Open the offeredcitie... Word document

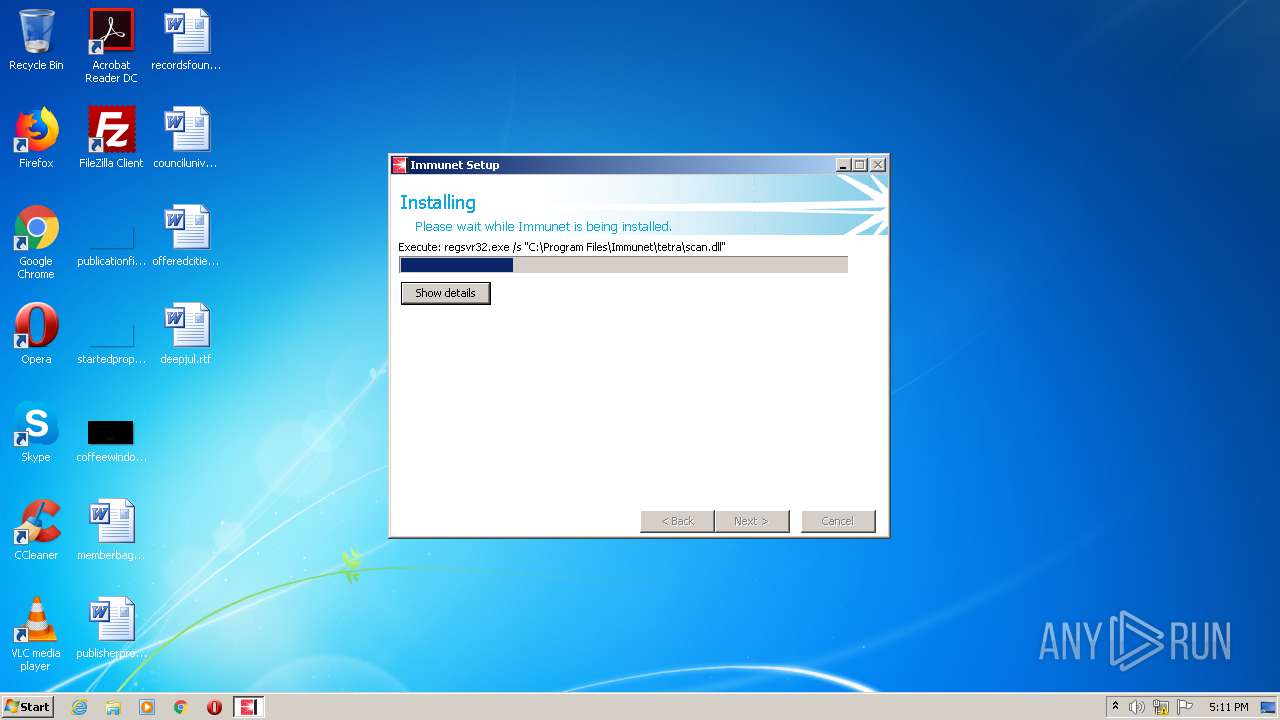[x=186, y=237]
